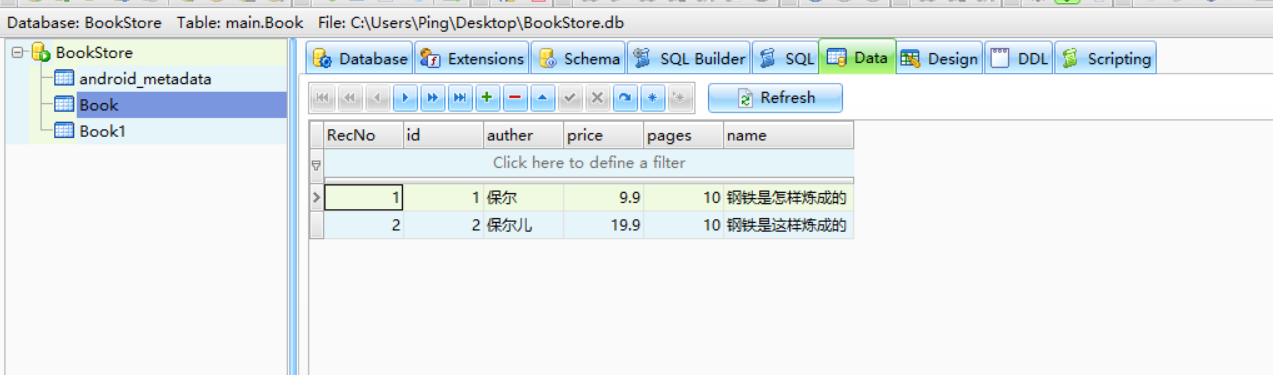1273x375 pixels.
Task: Click next record navigator arrow
Action: pos(405,98)
